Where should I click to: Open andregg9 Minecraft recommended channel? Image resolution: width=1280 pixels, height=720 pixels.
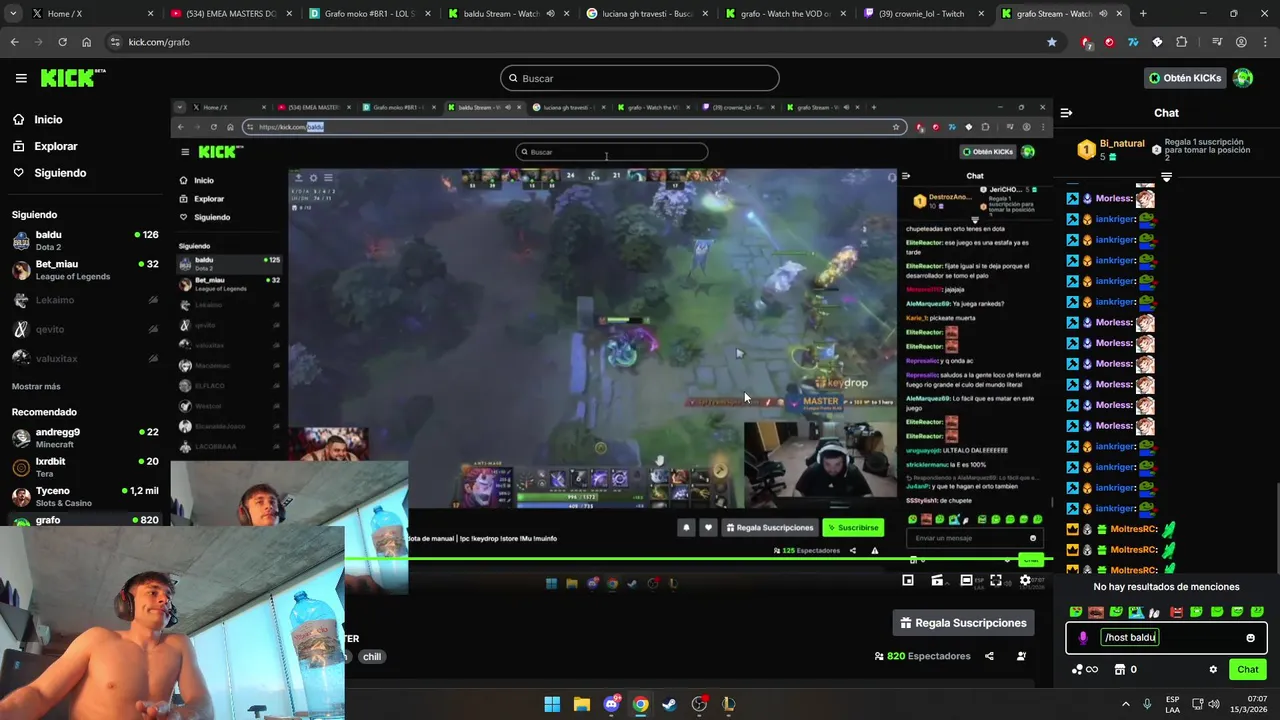coord(85,438)
